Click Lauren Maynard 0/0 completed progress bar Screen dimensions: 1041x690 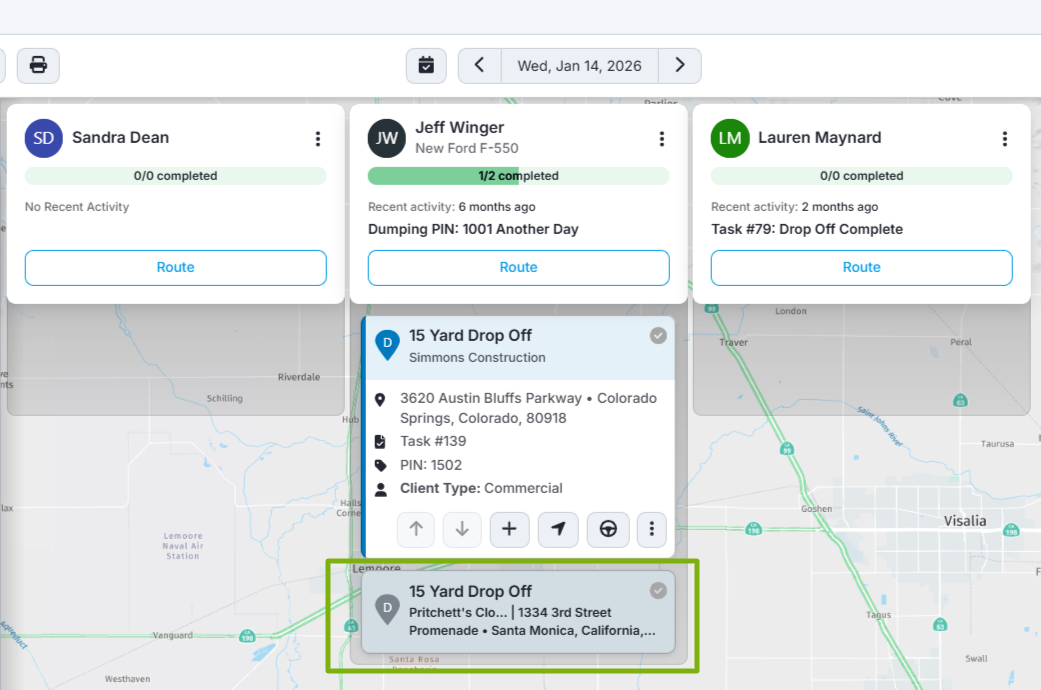tap(862, 176)
